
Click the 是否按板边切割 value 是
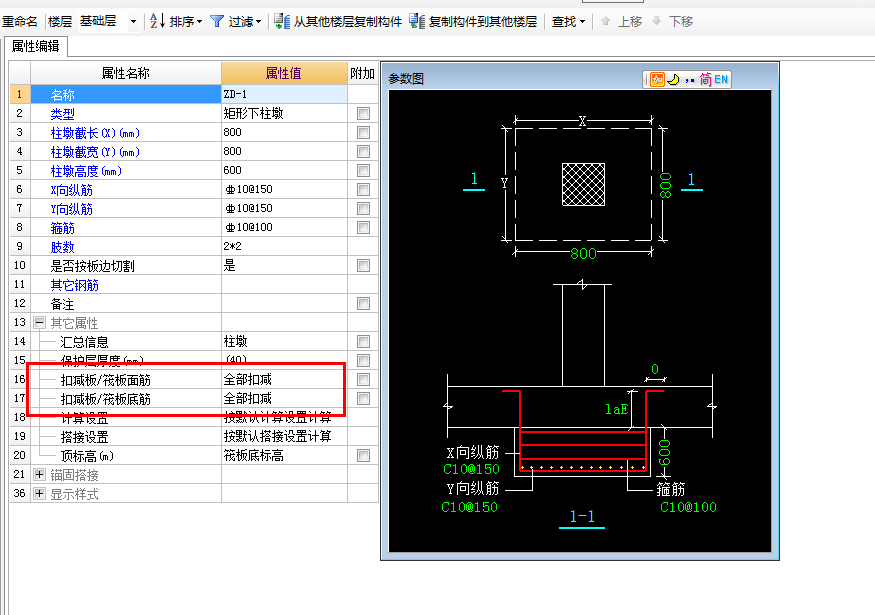(284, 265)
